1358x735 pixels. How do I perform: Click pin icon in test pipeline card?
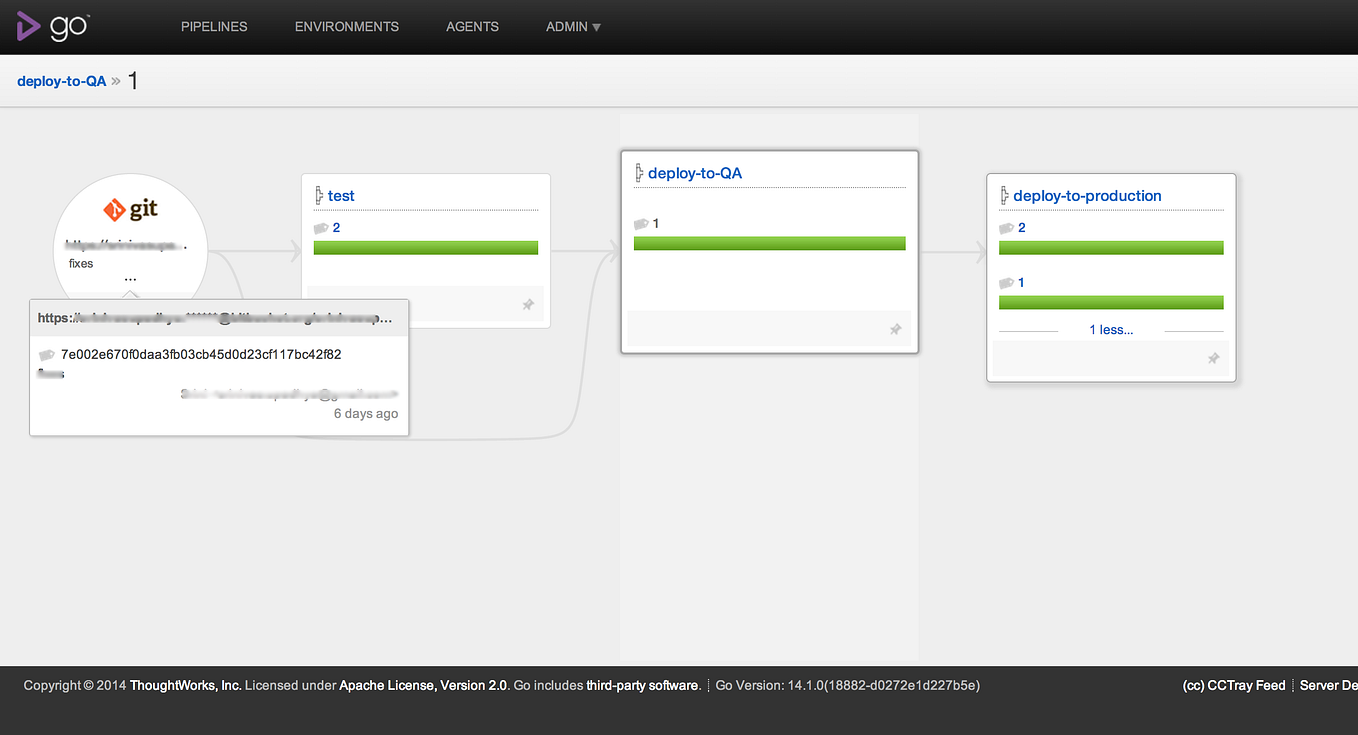pos(528,305)
